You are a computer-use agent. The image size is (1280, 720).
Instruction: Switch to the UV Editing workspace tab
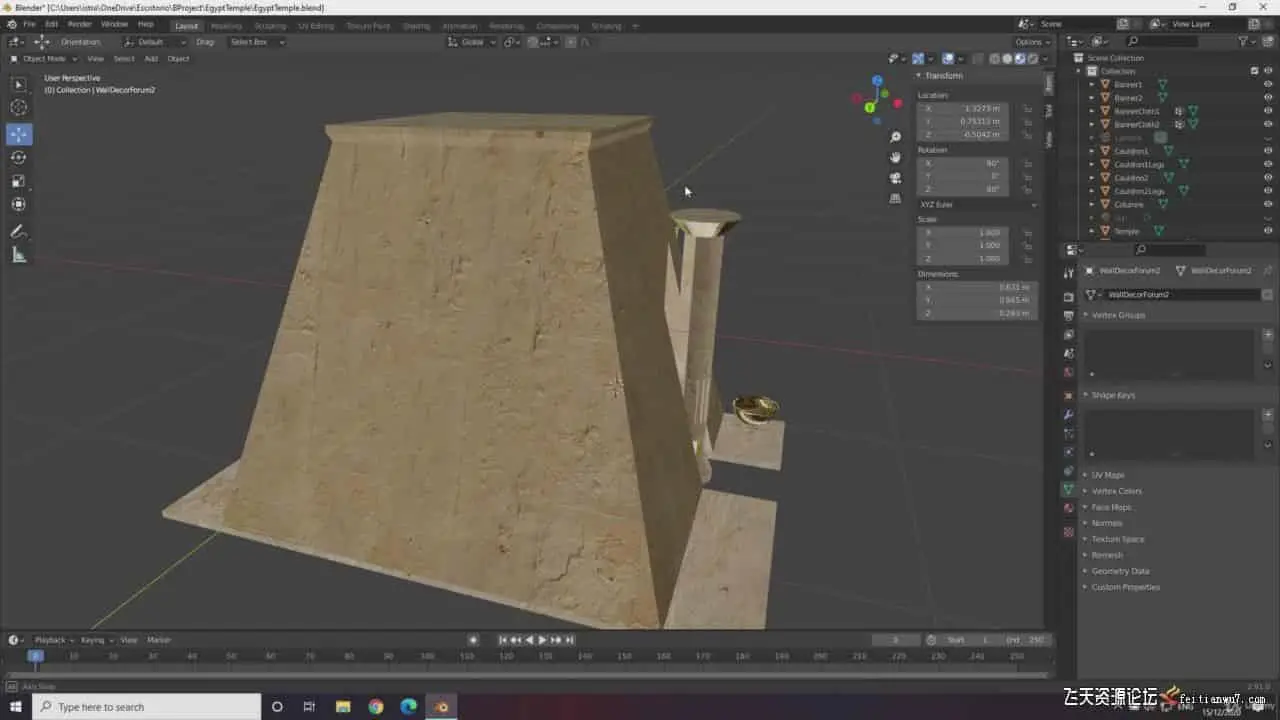click(x=316, y=26)
